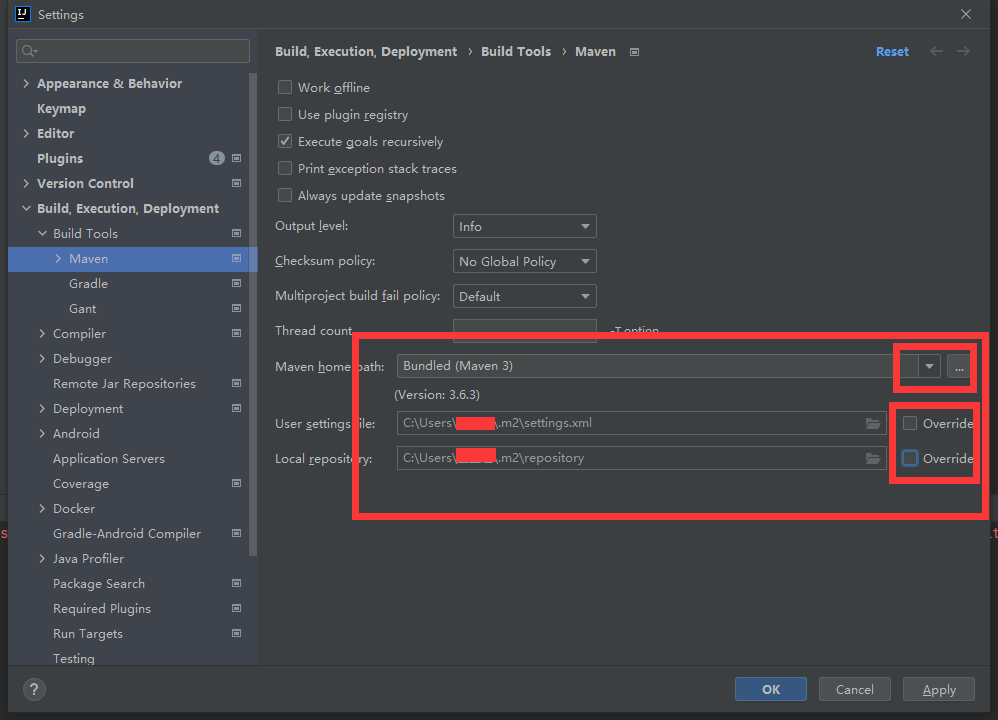Open the Output level dropdown

[x=524, y=226]
